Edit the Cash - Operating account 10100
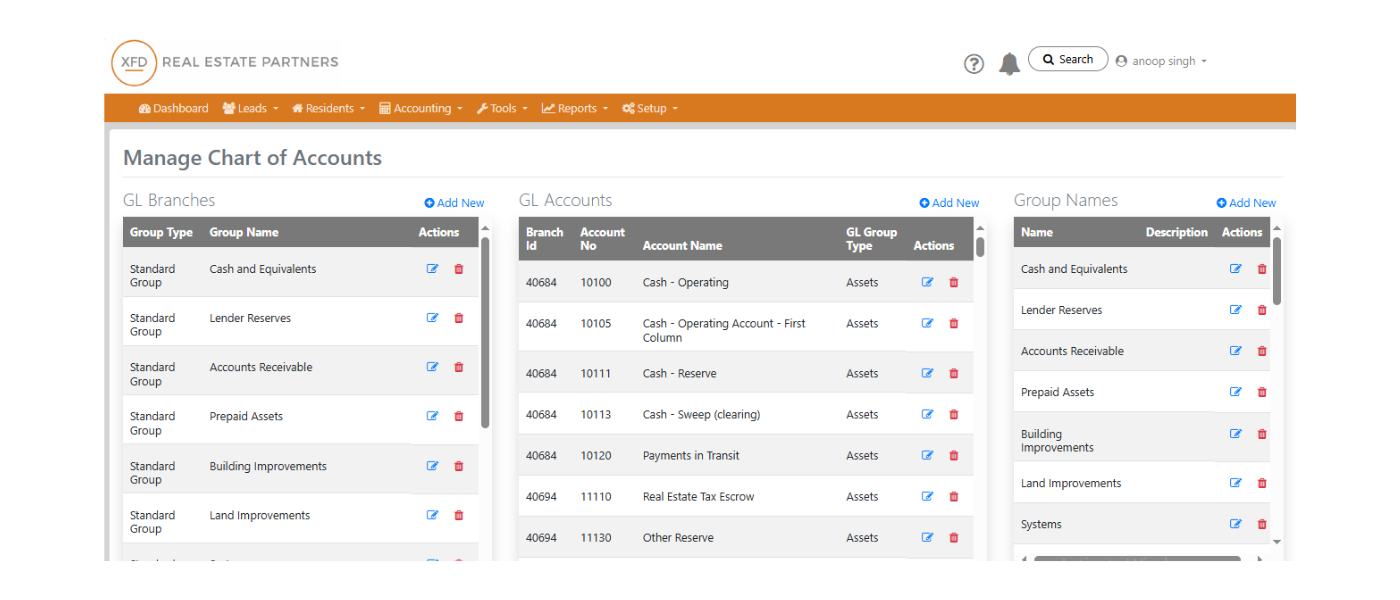The height and width of the screenshot is (600, 1400). coord(927,283)
